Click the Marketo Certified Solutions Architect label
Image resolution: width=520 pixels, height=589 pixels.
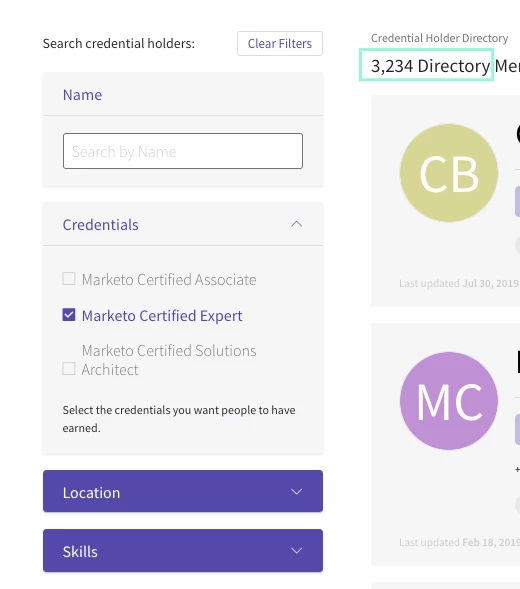169,360
